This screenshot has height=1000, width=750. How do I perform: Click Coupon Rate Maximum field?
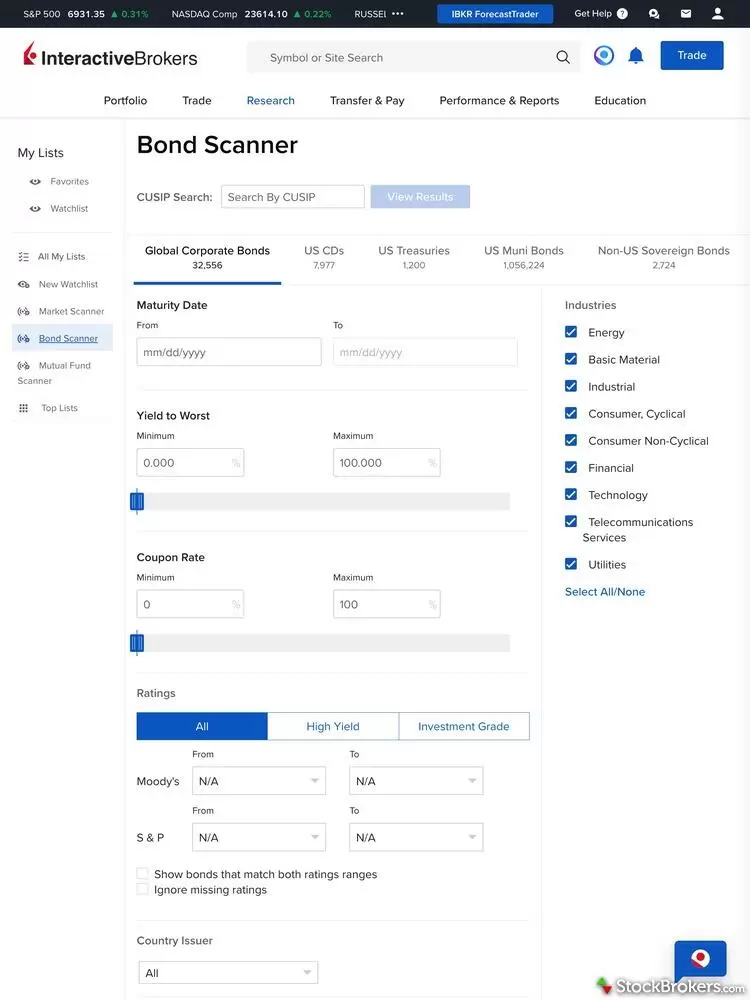coord(386,604)
